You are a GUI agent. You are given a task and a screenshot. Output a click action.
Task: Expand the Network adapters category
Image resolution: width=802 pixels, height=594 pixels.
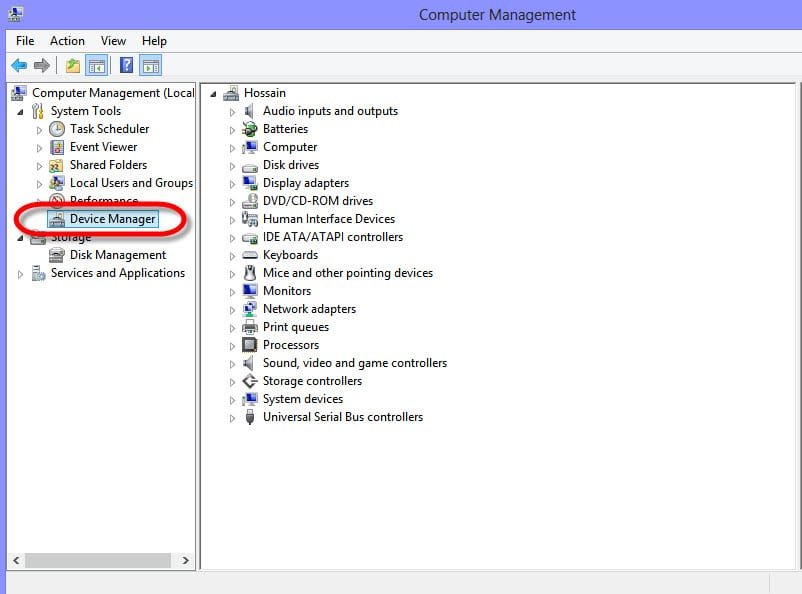point(233,309)
